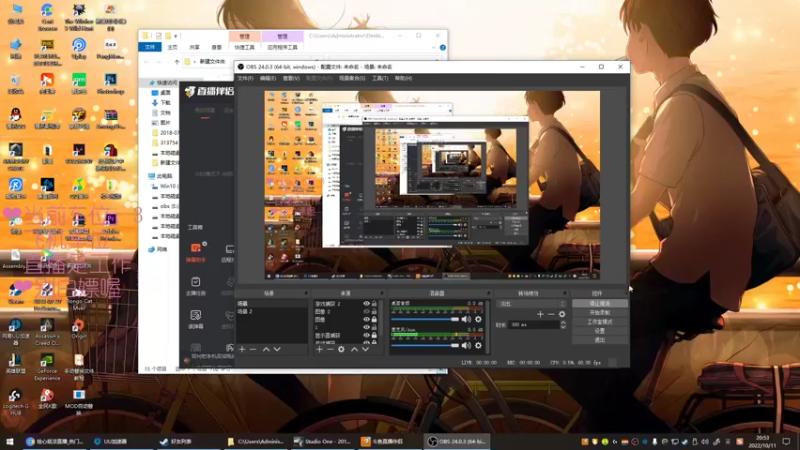Switch to Studio One in the taskbar

(322, 441)
